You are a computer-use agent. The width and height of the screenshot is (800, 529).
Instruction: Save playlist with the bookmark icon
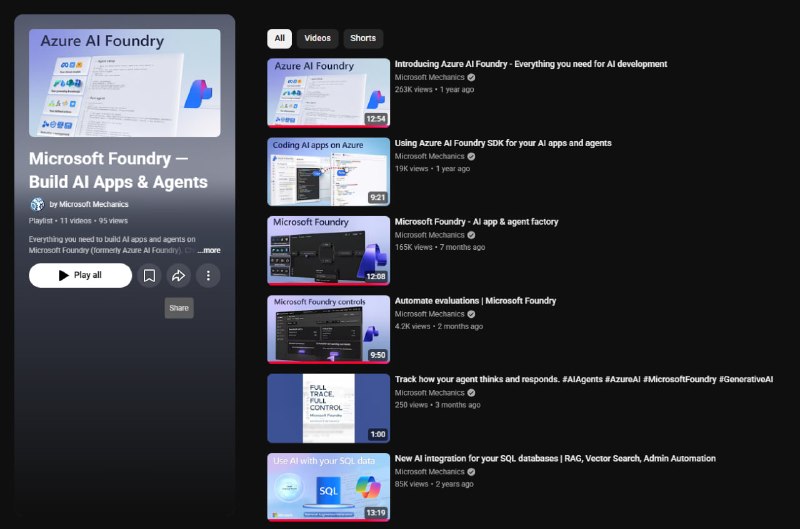click(149, 275)
